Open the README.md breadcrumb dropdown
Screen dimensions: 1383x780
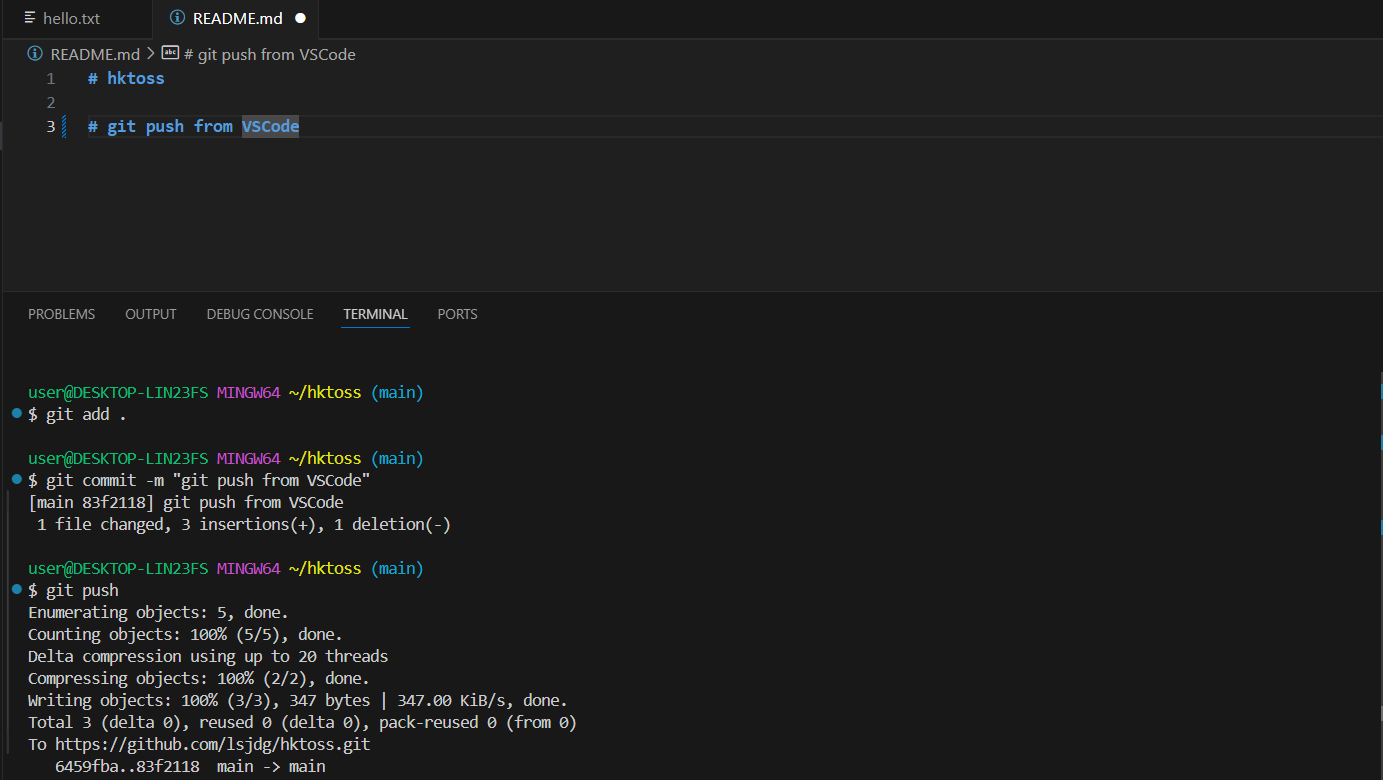coord(95,54)
